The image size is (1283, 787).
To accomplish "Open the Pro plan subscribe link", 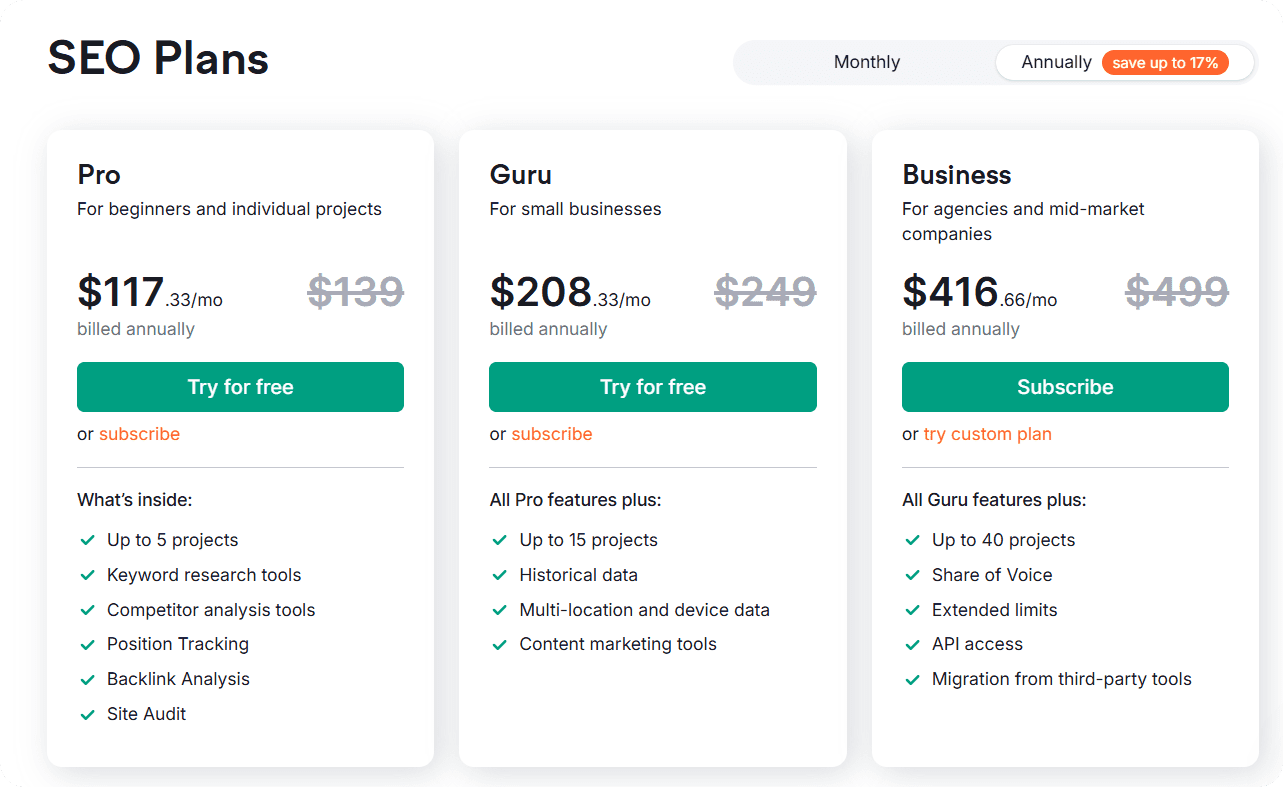I will click(x=139, y=434).
